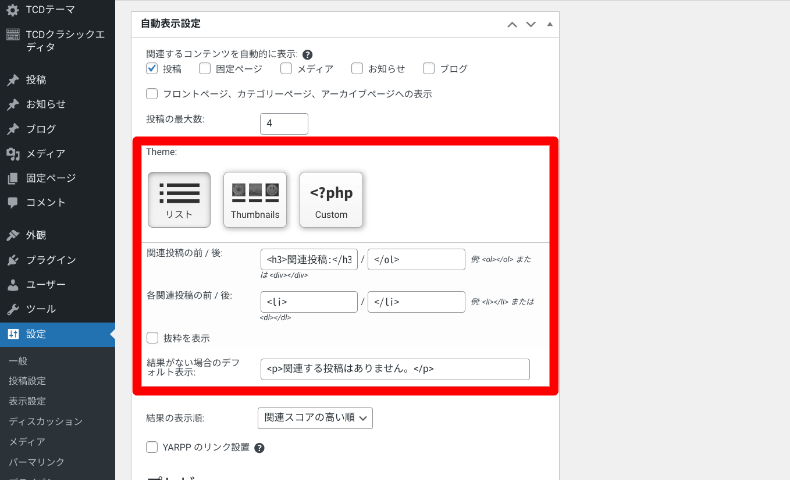Screen dimensions: 790x480
Task: Select the リスト list theme
Action: (179, 200)
